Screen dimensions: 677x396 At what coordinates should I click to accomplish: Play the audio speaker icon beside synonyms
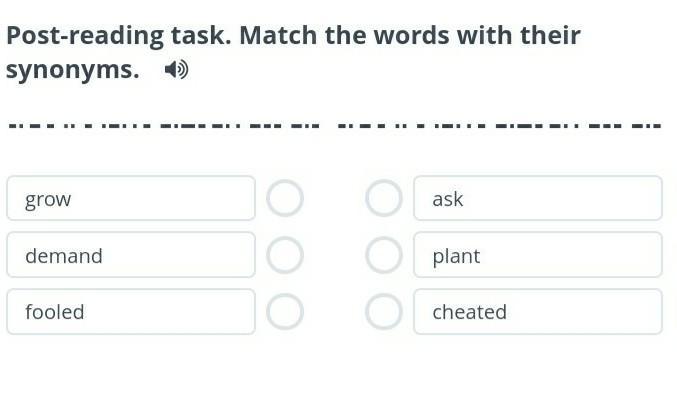tap(176, 70)
